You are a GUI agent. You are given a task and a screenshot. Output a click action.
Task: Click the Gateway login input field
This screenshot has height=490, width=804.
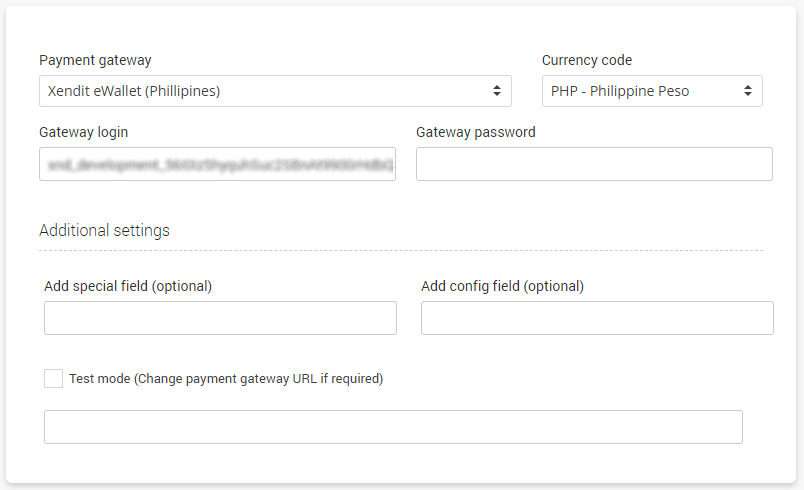tap(217, 164)
